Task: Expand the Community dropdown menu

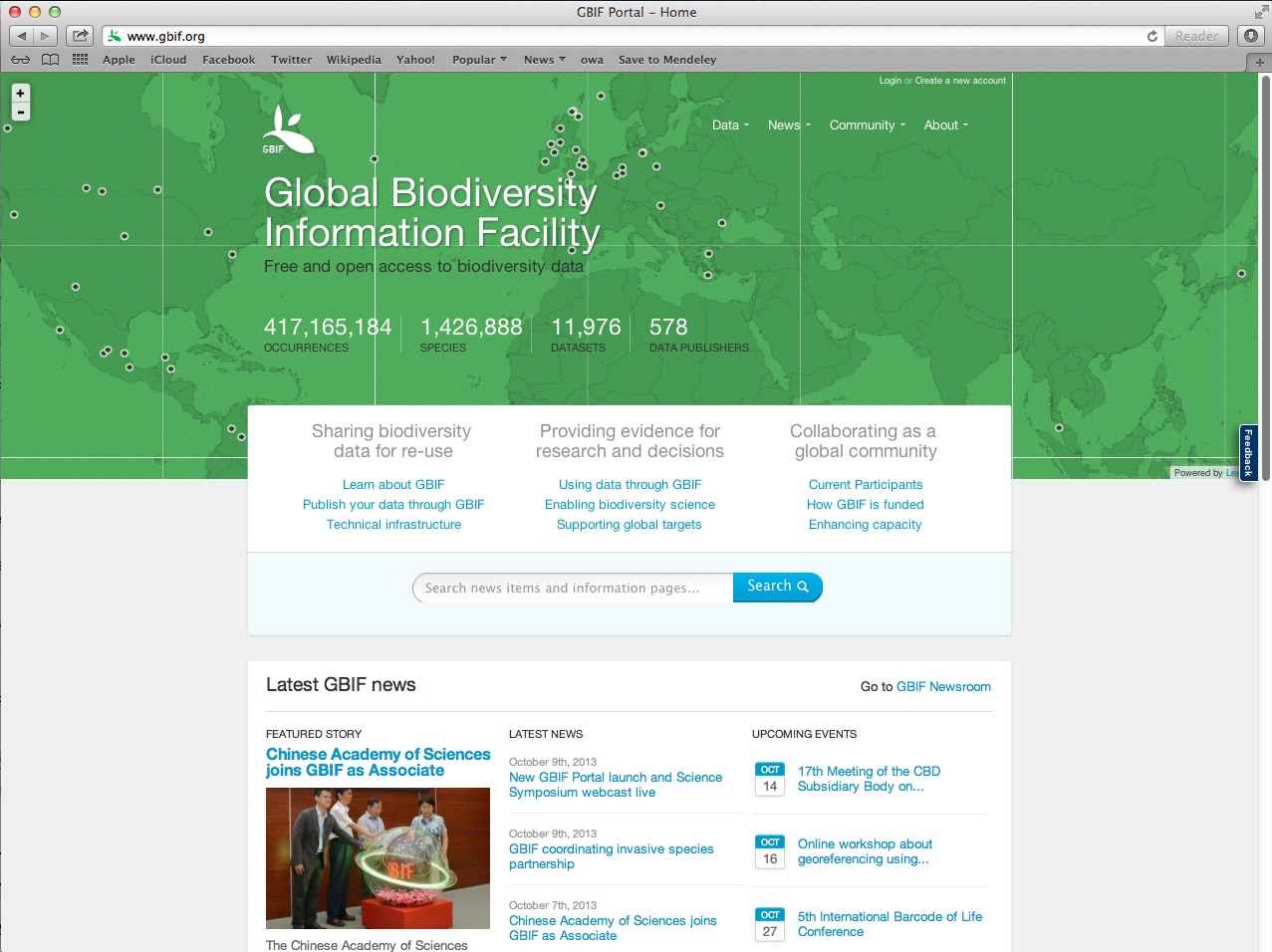Action: [x=867, y=125]
